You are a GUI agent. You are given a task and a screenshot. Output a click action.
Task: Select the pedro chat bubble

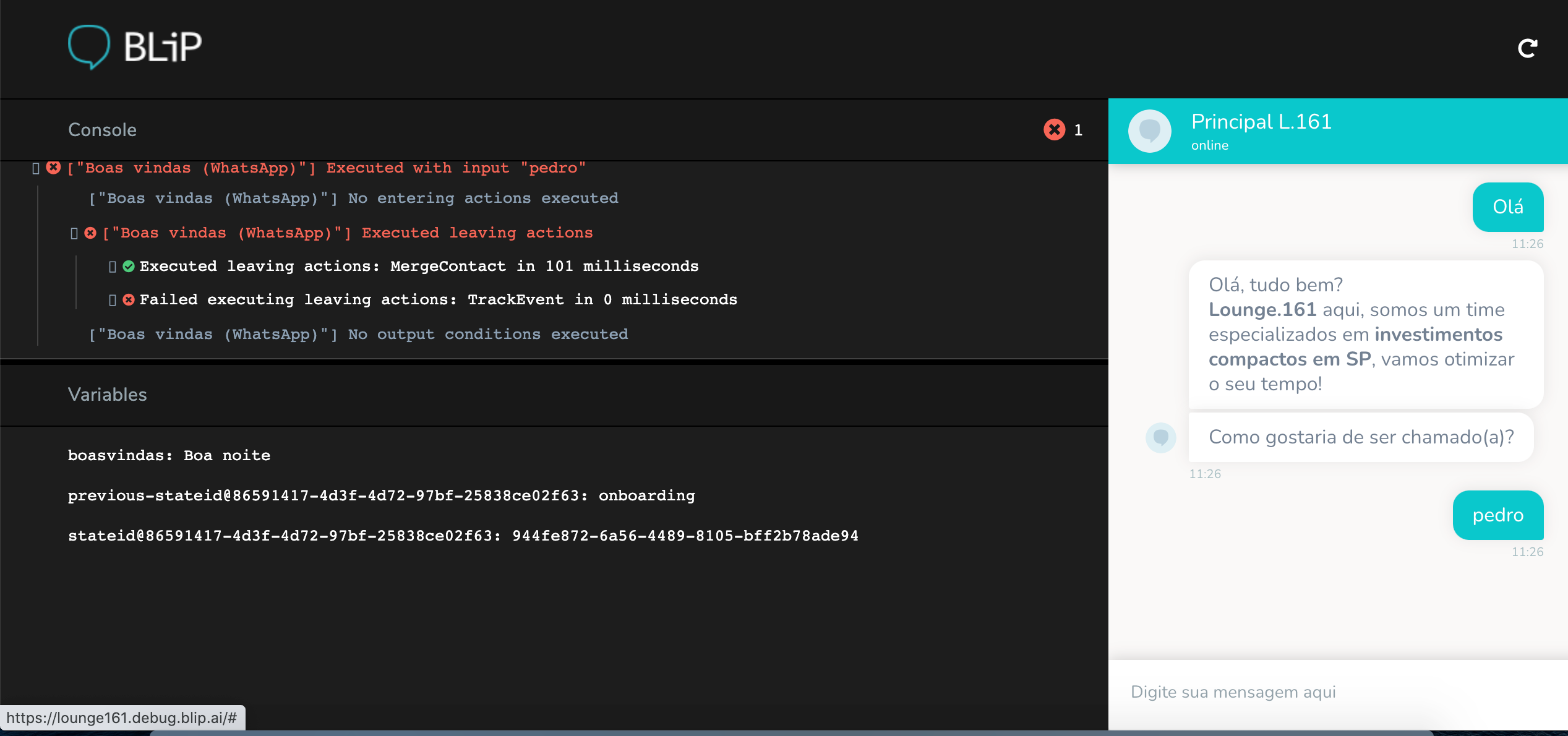pyautogui.click(x=1498, y=515)
